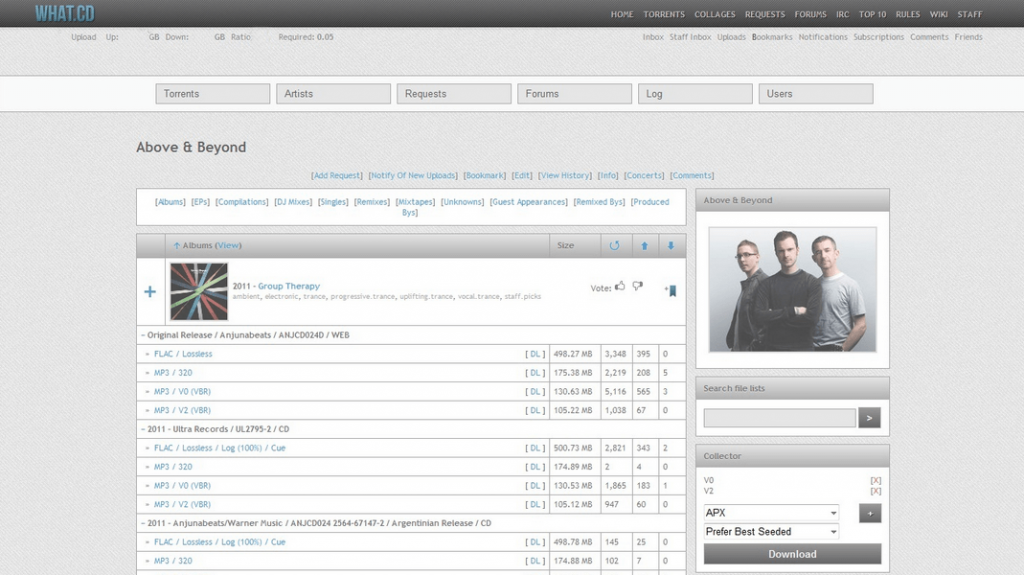Jump to Guest Appearances section link
Screen dimensions: 1024x575
[x=529, y=202]
